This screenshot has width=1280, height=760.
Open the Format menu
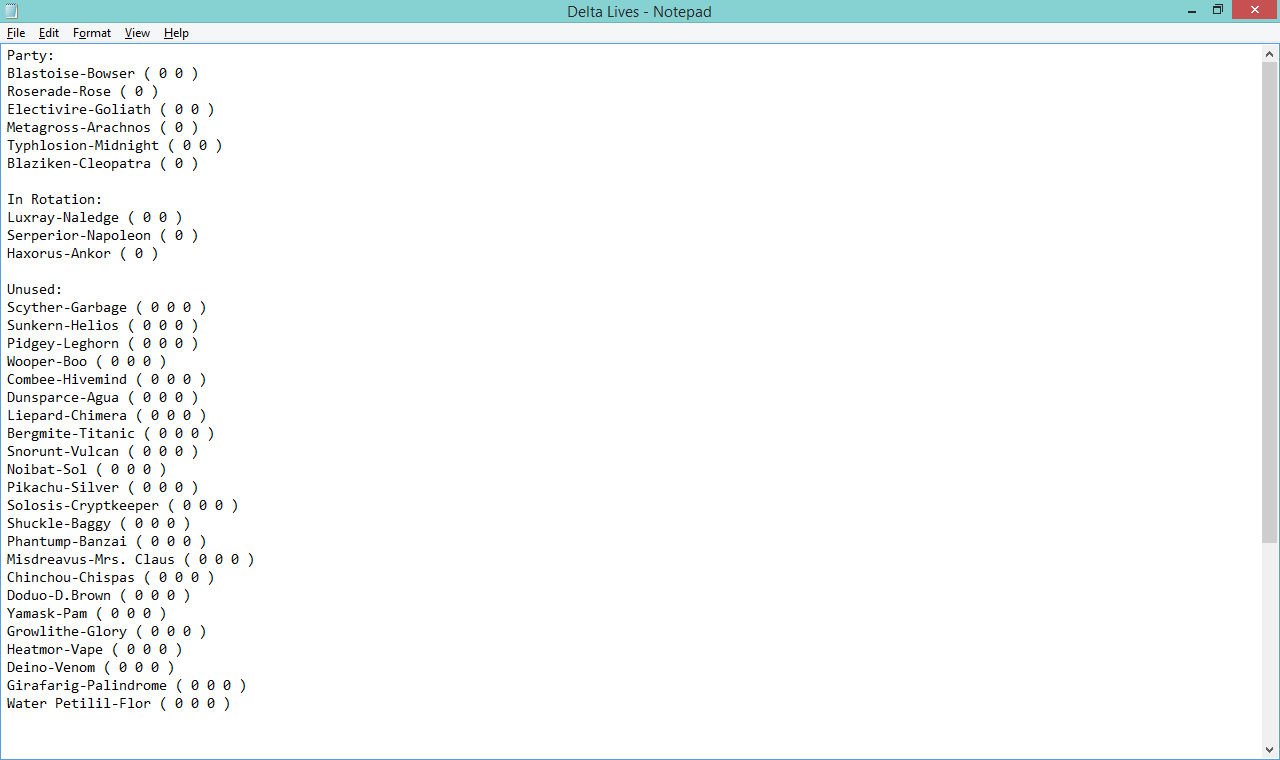click(92, 33)
